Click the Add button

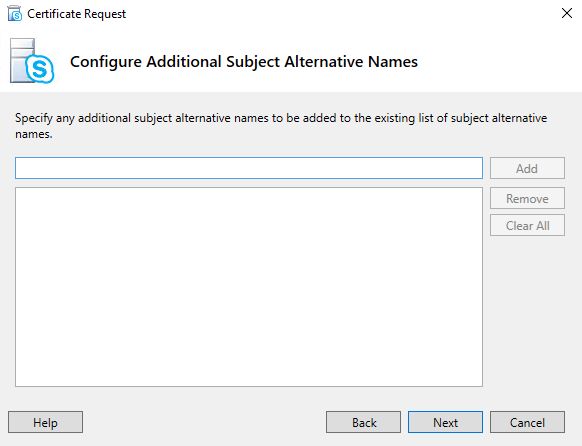coord(527,168)
